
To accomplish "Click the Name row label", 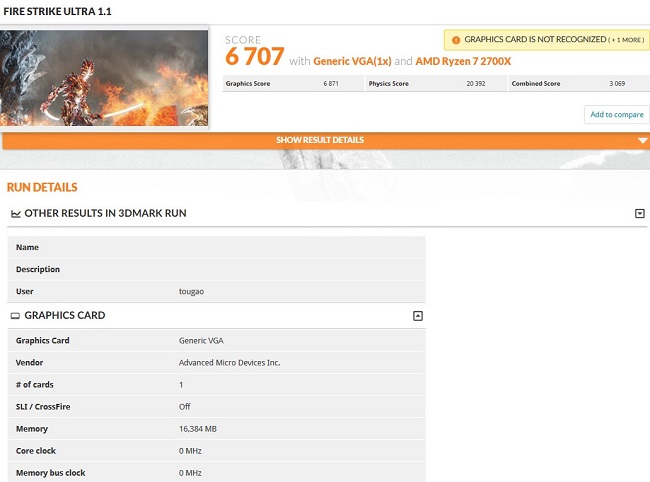I will [x=27, y=247].
